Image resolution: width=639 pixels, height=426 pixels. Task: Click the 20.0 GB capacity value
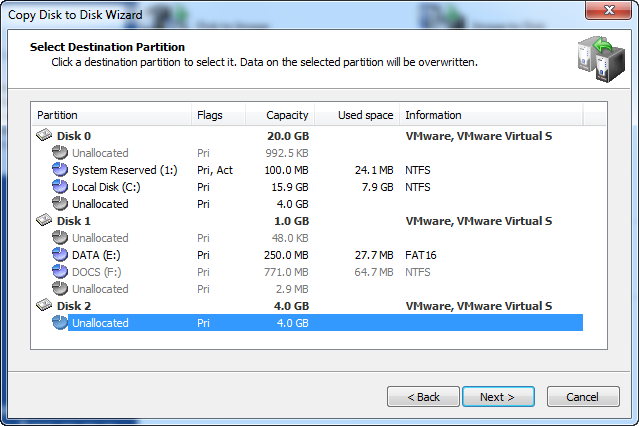(288, 136)
